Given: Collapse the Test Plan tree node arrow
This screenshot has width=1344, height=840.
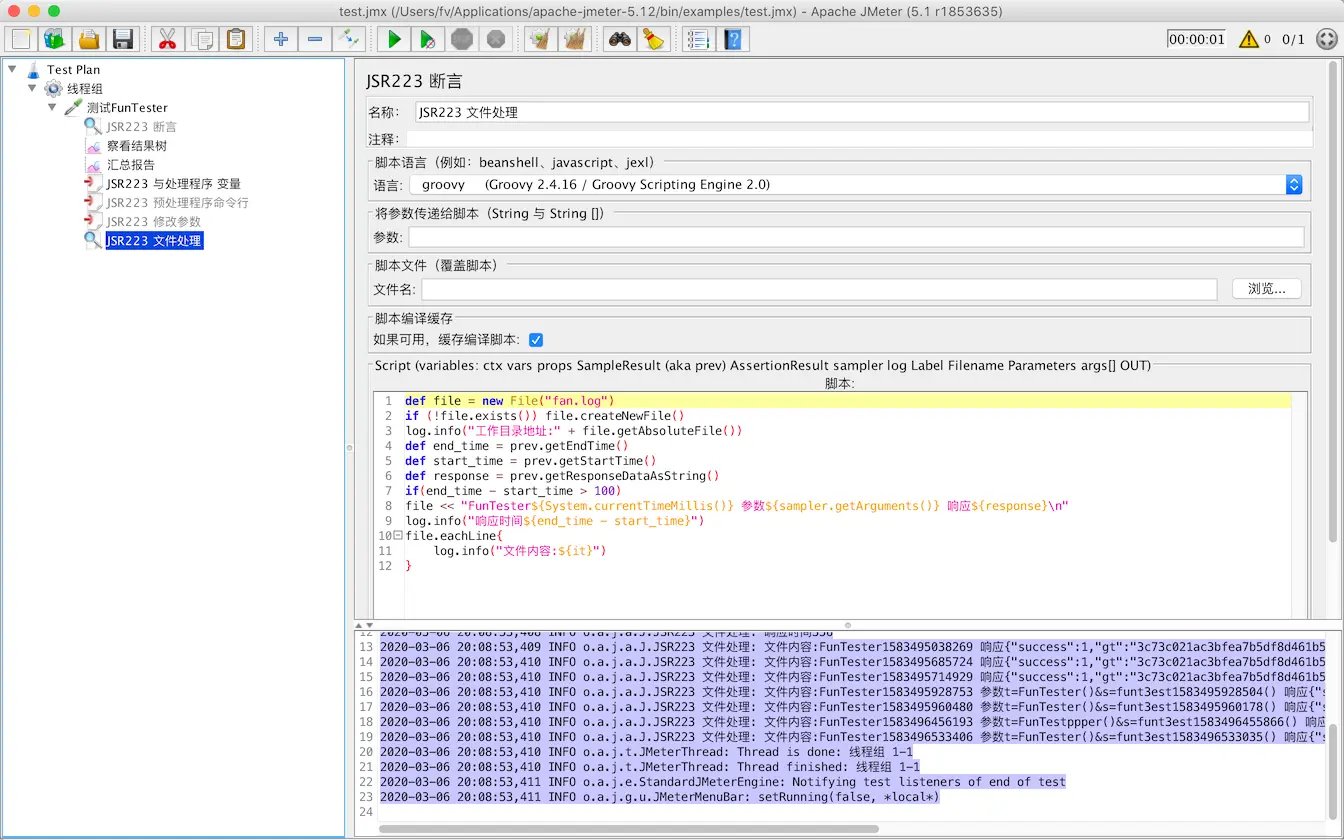Looking at the screenshot, I should 12,69.
